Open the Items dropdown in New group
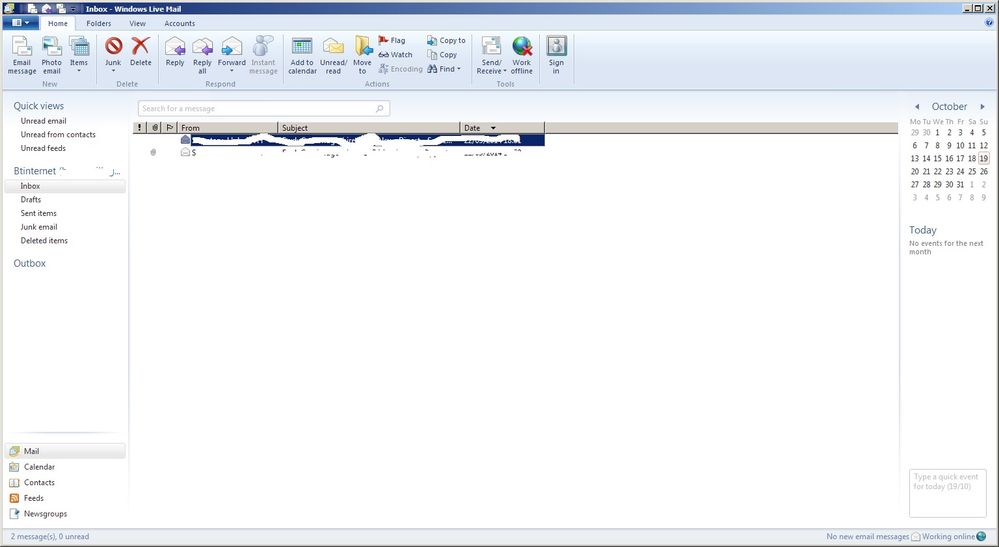 pyautogui.click(x=79, y=56)
